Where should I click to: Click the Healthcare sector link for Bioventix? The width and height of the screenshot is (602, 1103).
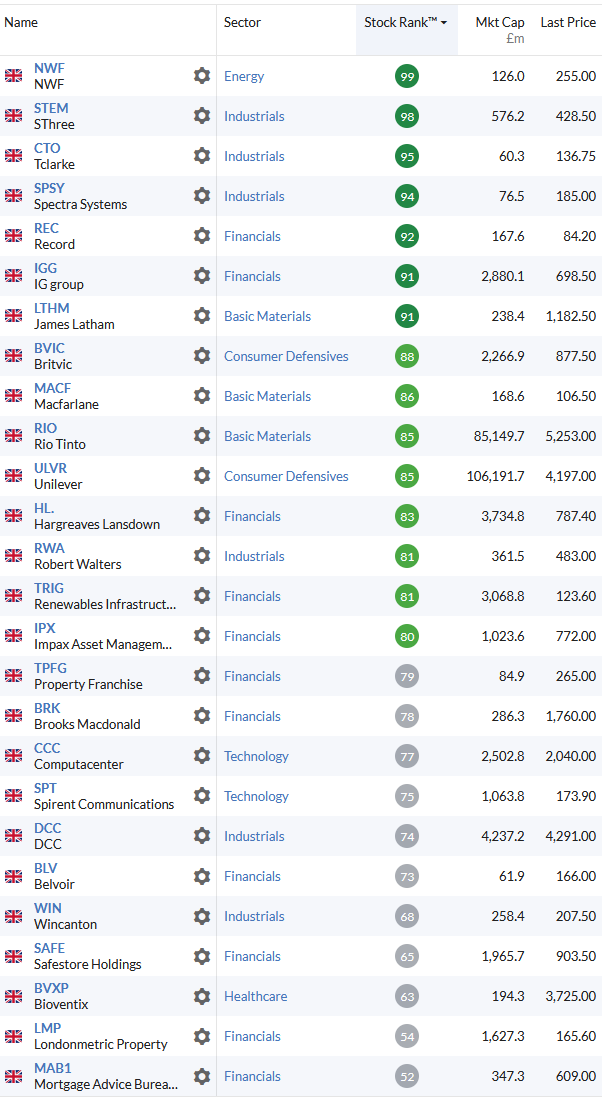(x=255, y=997)
